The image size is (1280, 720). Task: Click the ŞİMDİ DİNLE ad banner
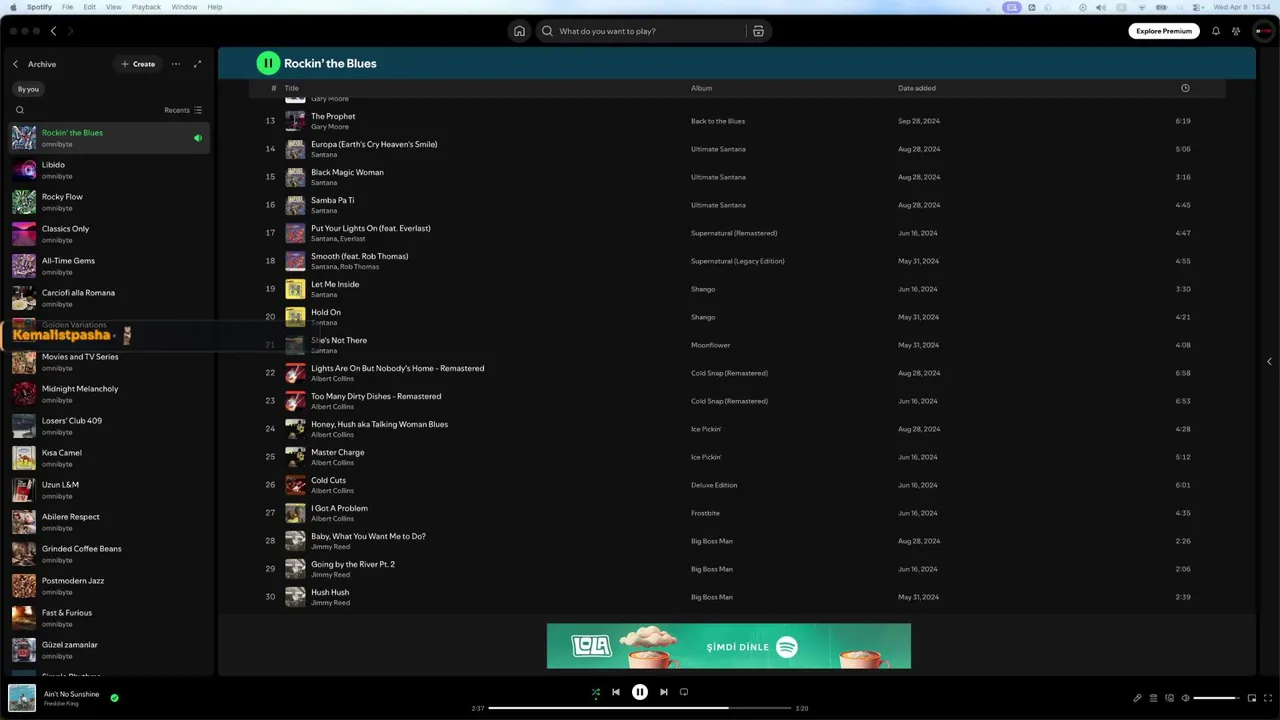729,646
